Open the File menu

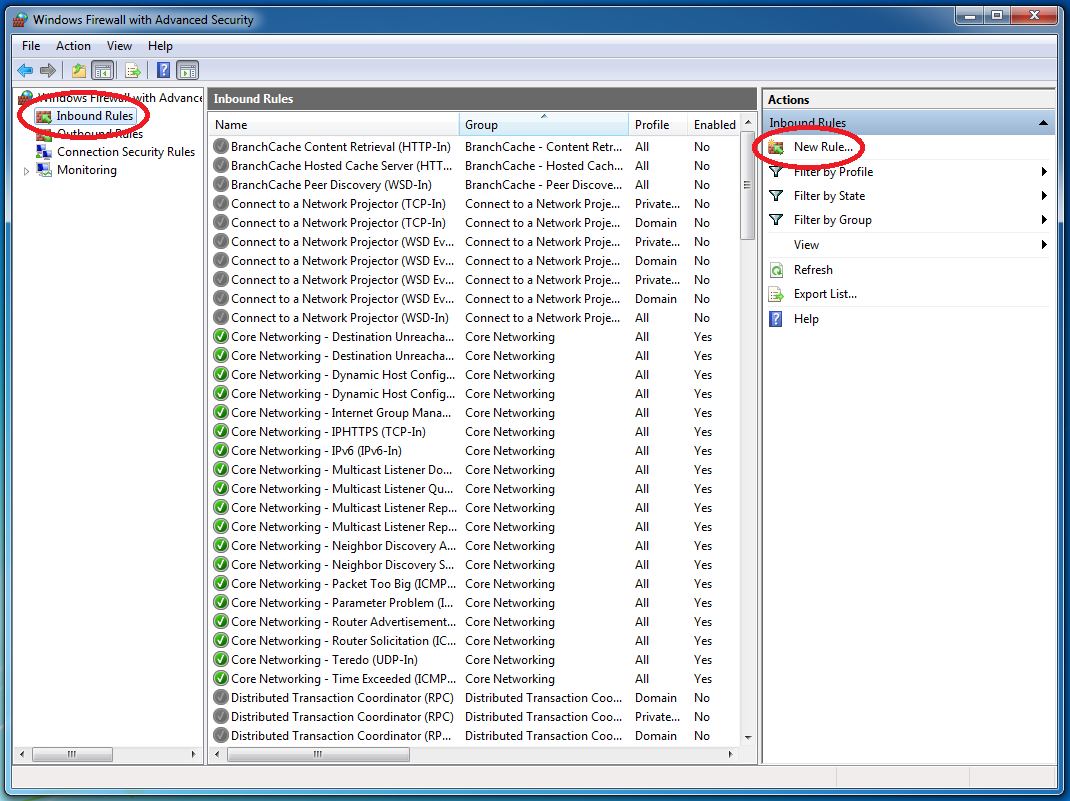tap(31, 46)
